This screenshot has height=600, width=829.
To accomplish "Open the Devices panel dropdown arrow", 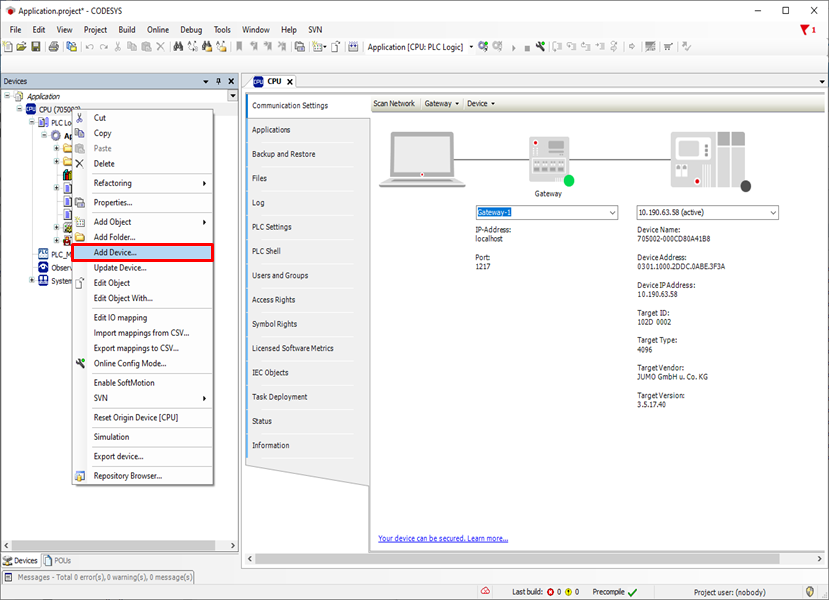I will point(206,81).
